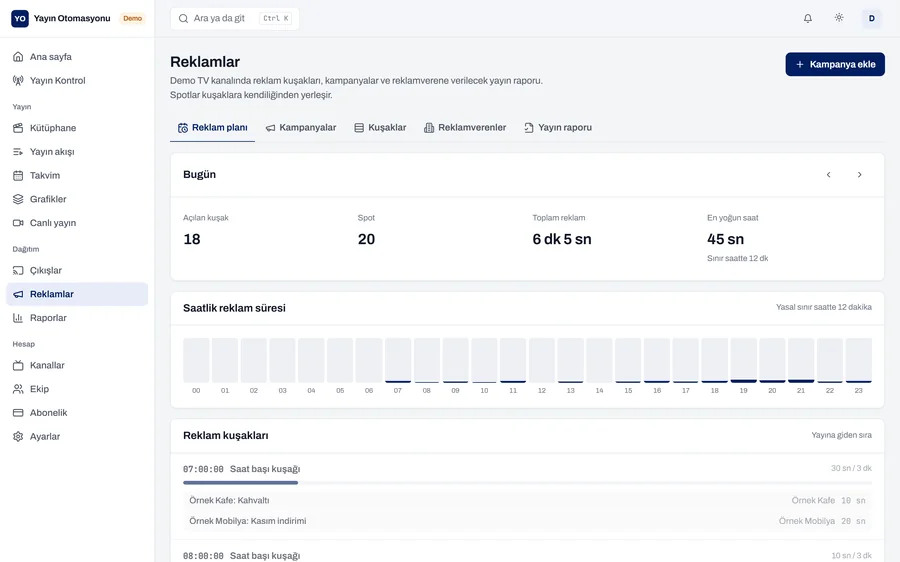
Task: Click the Demo badge
Action: tap(132, 18)
